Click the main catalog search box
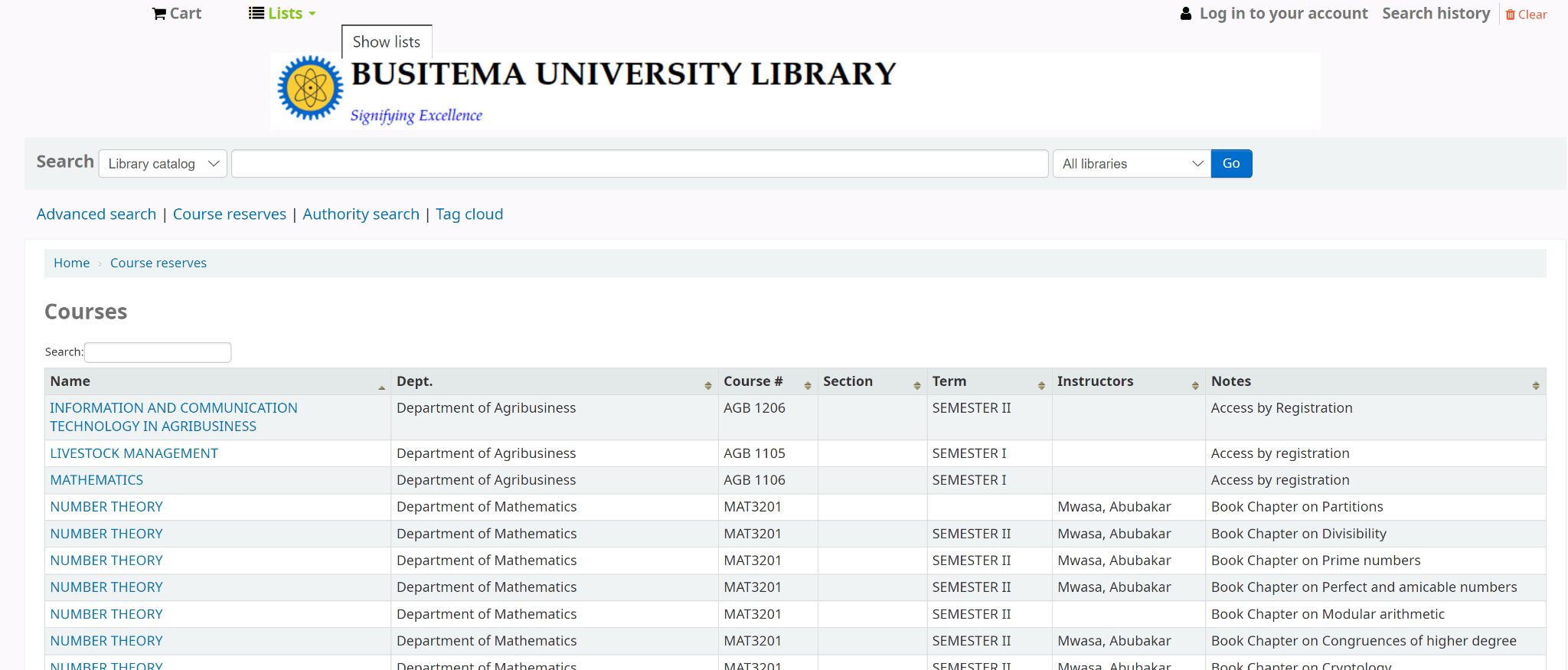 click(639, 164)
